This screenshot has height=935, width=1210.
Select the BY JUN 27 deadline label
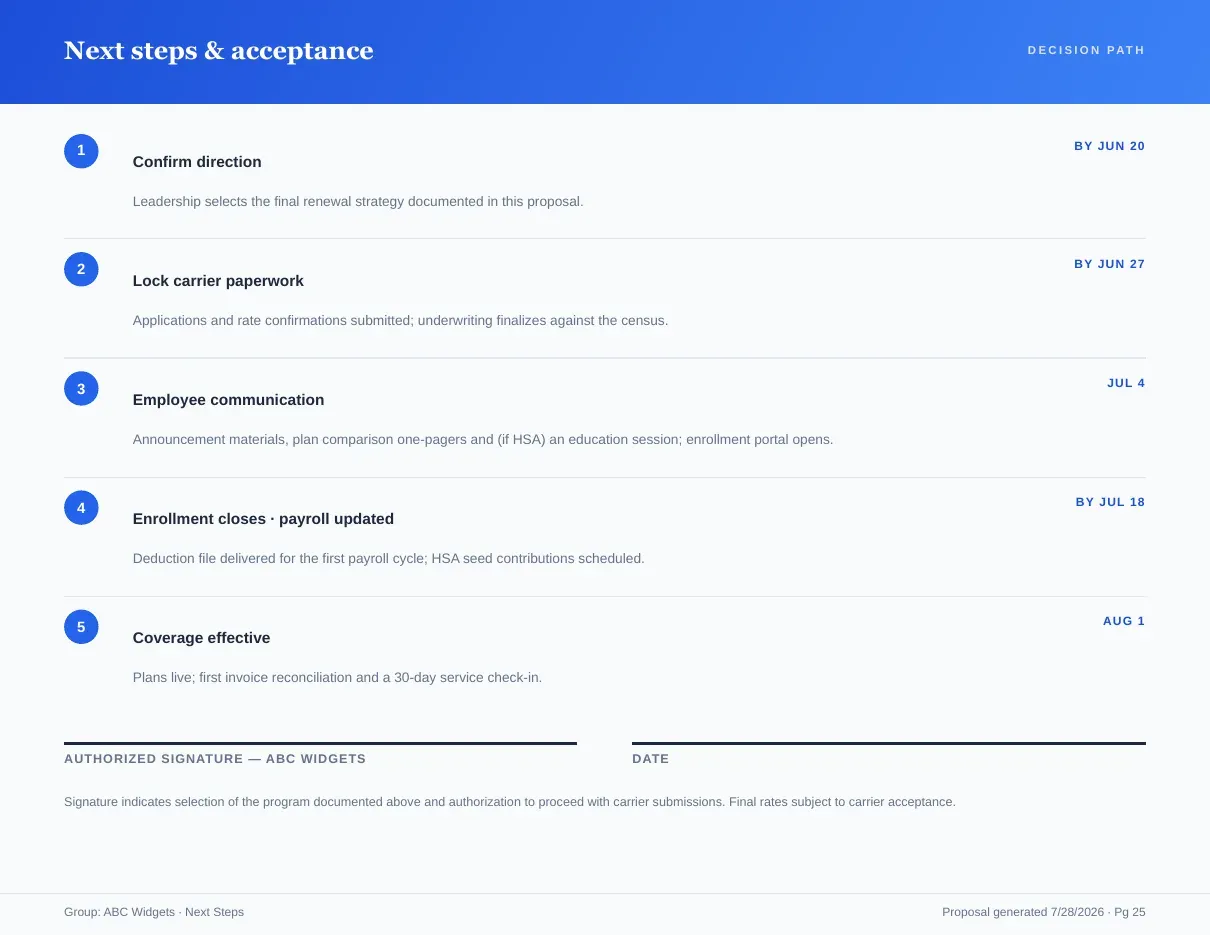tap(1109, 264)
